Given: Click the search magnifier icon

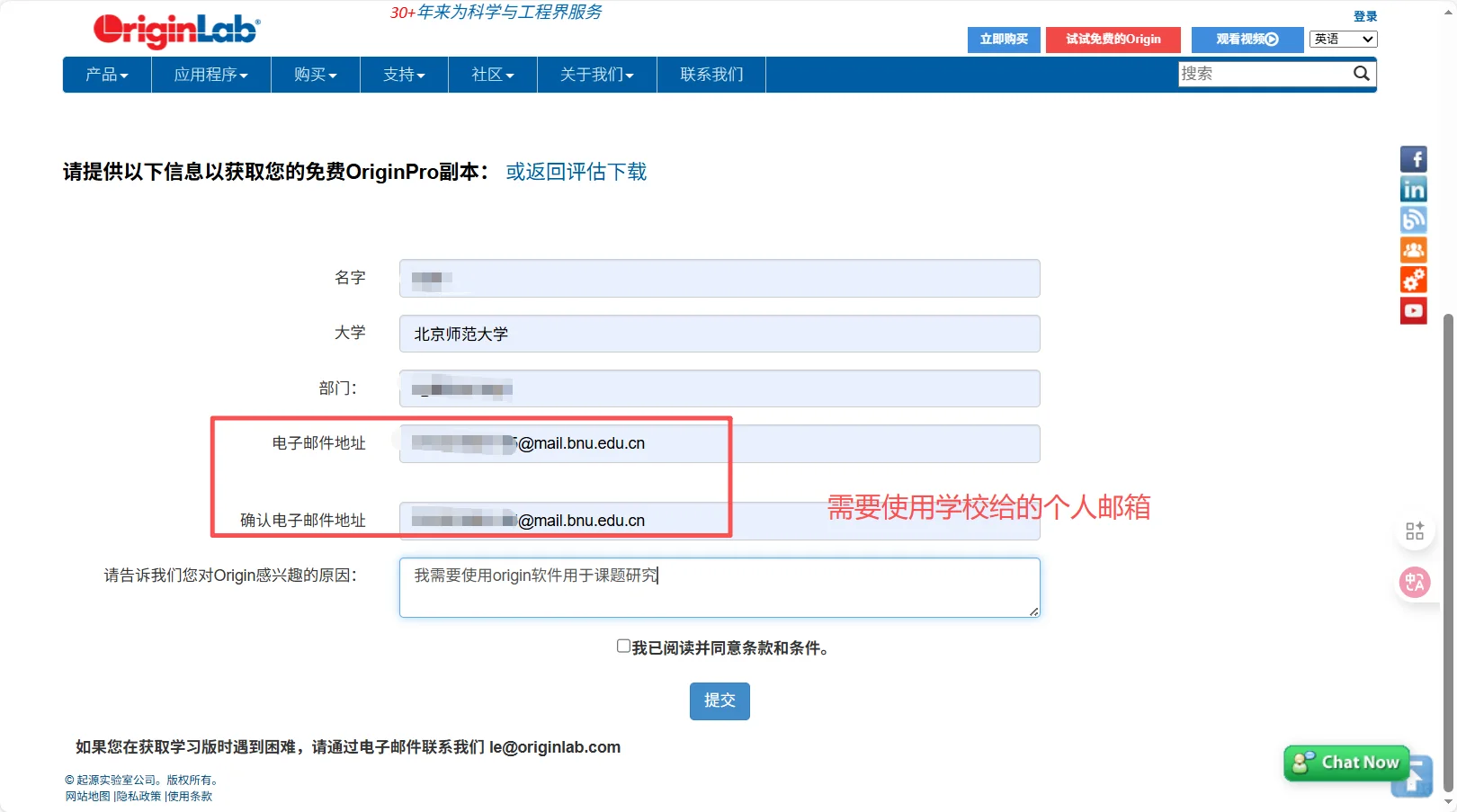Looking at the screenshot, I should (1361, 74).
